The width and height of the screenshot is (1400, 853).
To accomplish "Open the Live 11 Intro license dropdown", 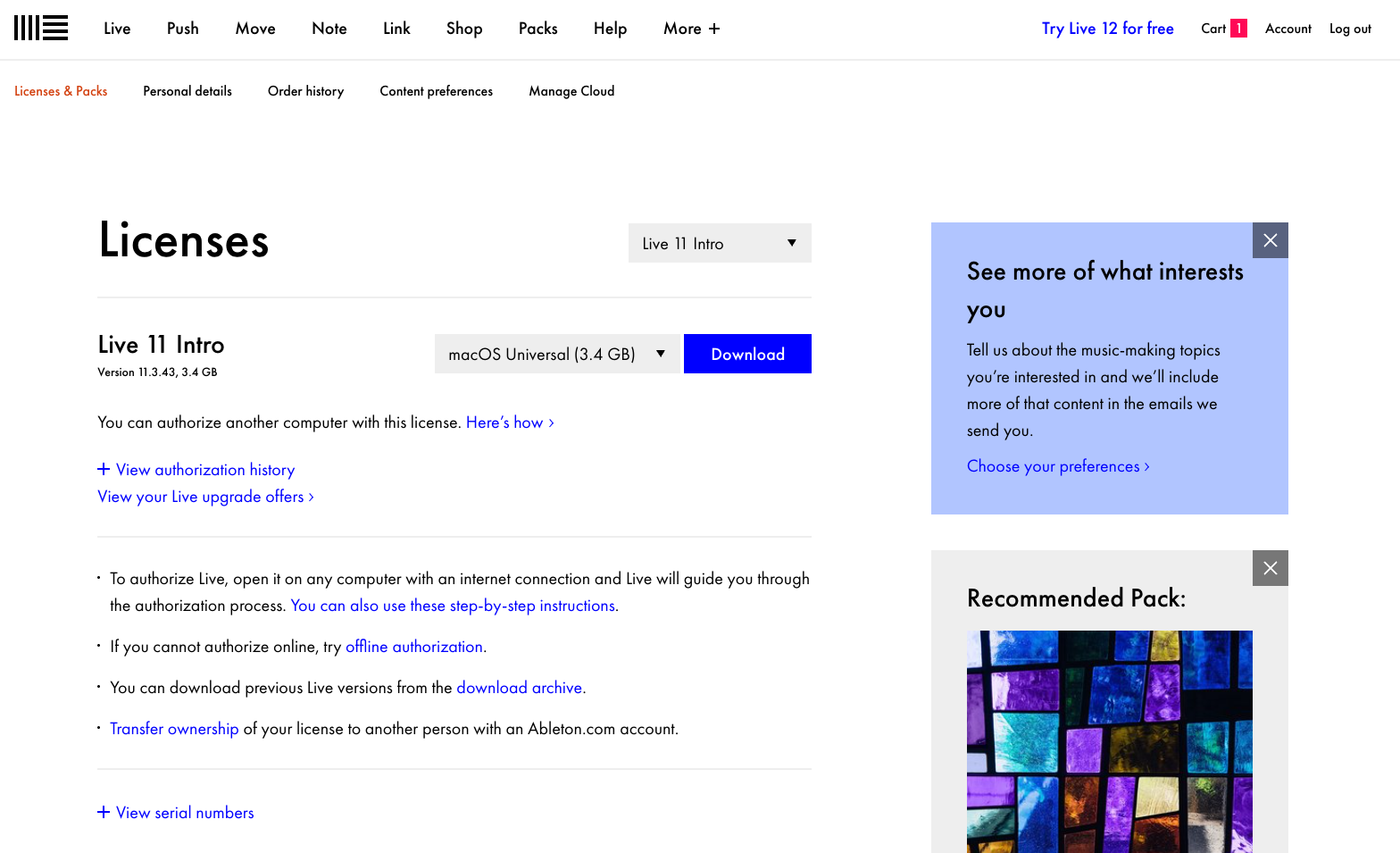I will [719, 243].
